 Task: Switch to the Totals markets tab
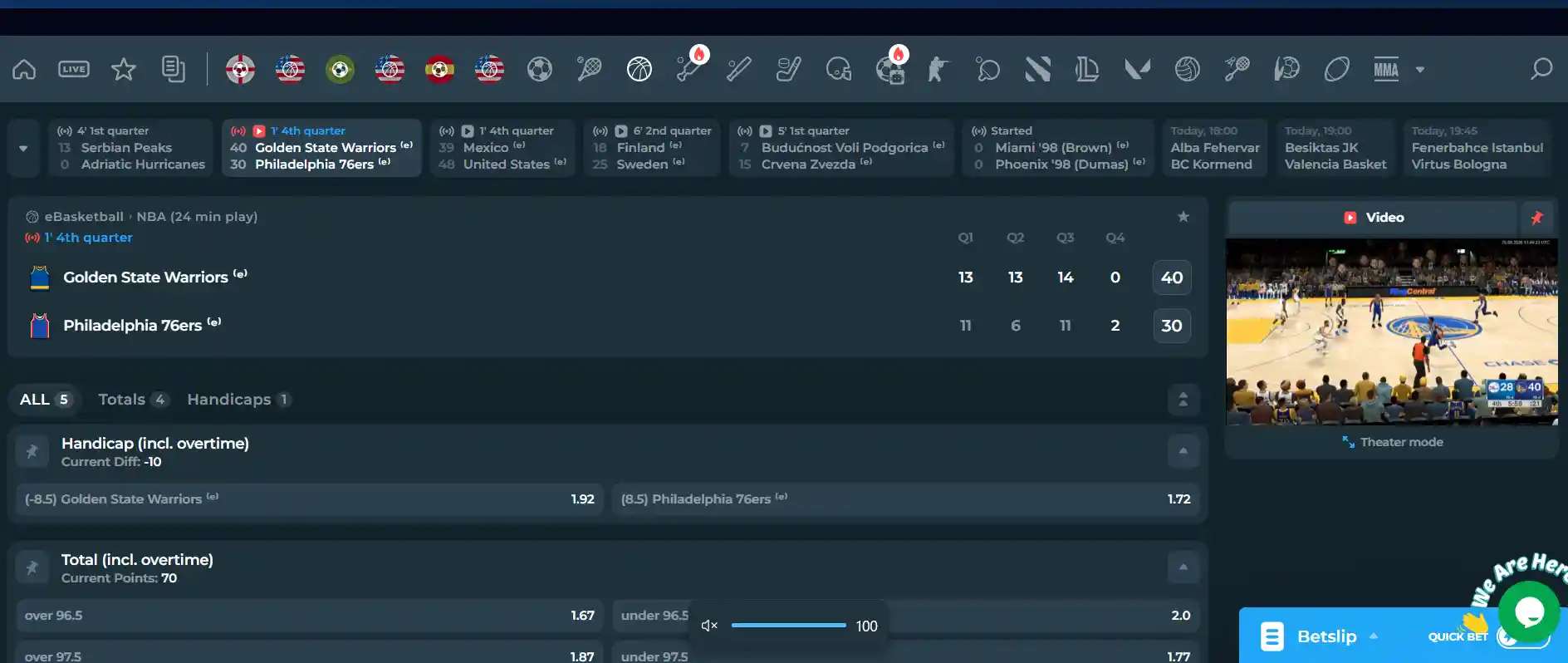pyautogui.click(x=134, y=400)
